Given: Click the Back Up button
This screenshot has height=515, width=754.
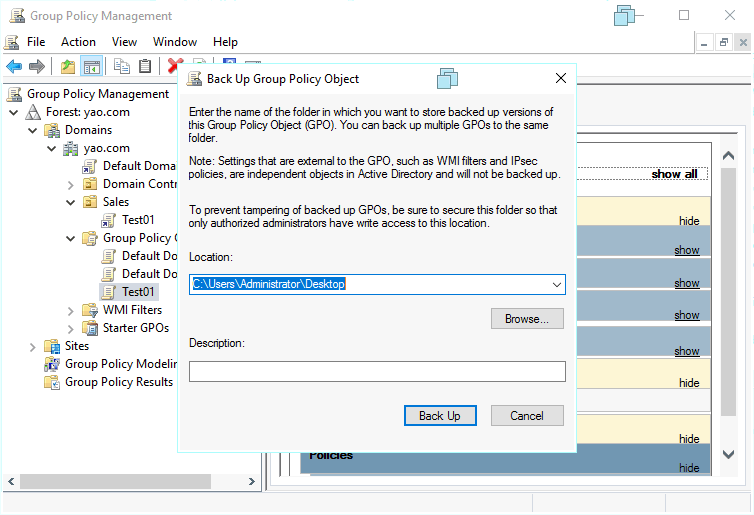Looking at the screenshot, I should pyautogui.click(x=439, y=416).
